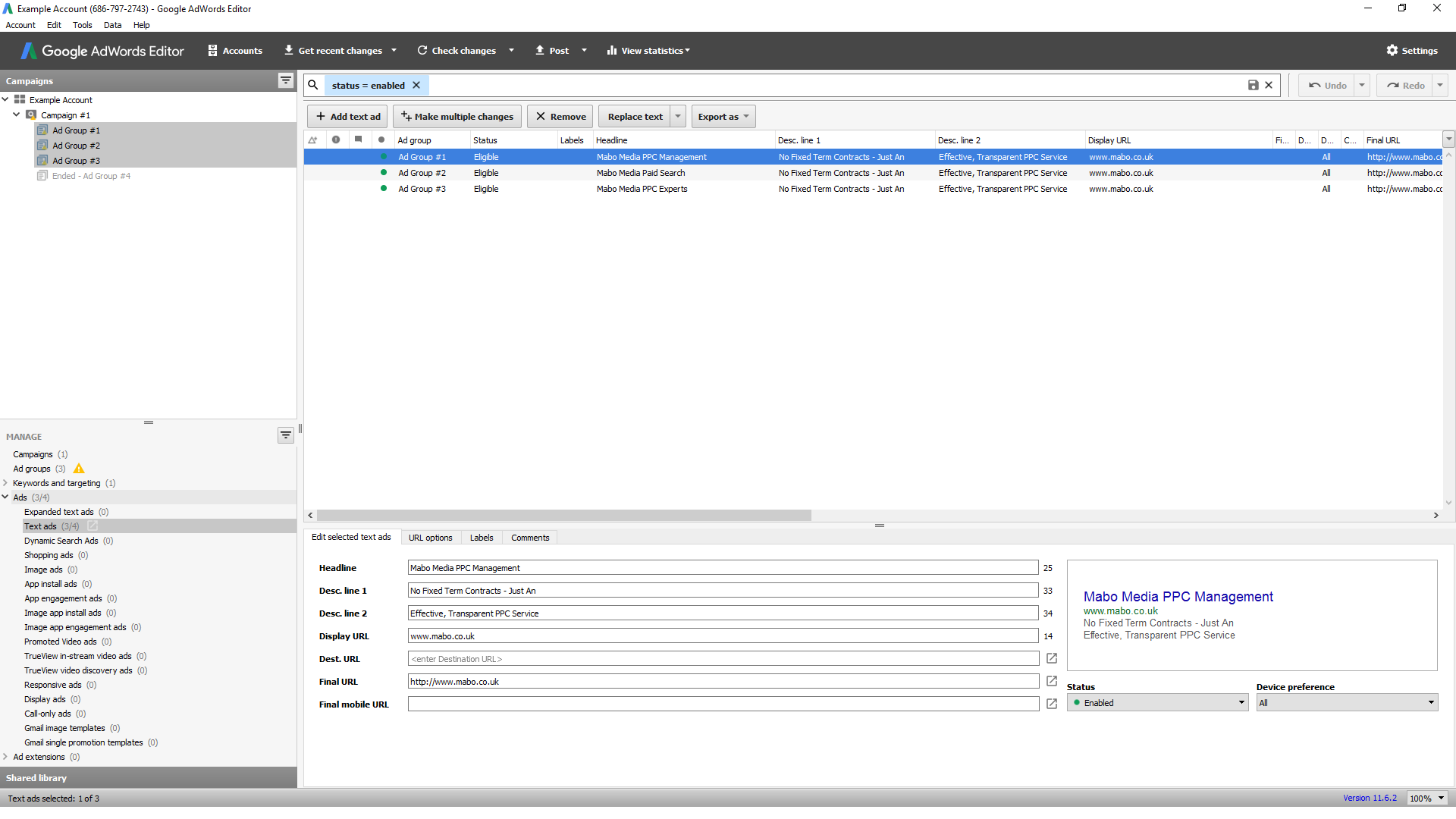Viewport: 1456px width, 819px height.
Task: Click the Remove button
Action: [561, 116]
